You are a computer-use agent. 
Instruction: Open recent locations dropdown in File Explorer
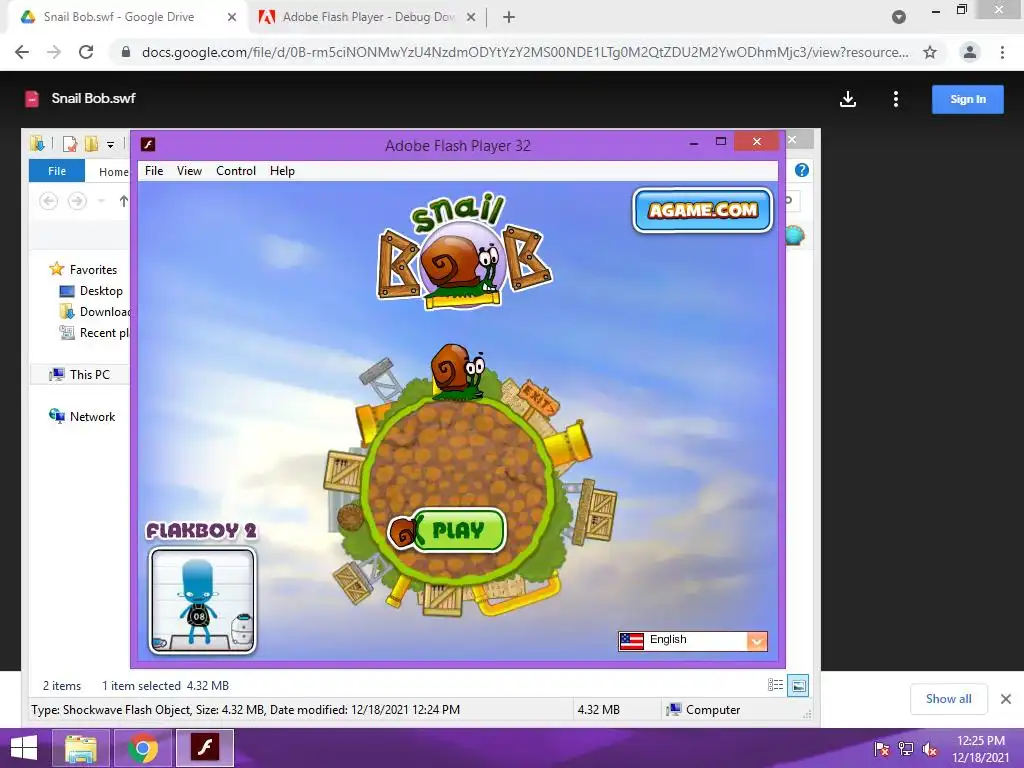tap(101, 201)
